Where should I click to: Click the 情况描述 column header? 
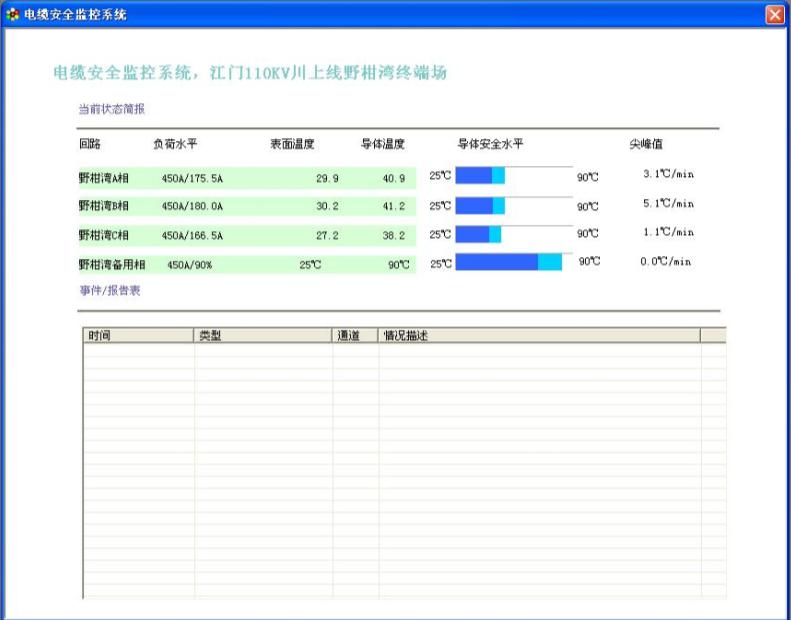[539, 336]
